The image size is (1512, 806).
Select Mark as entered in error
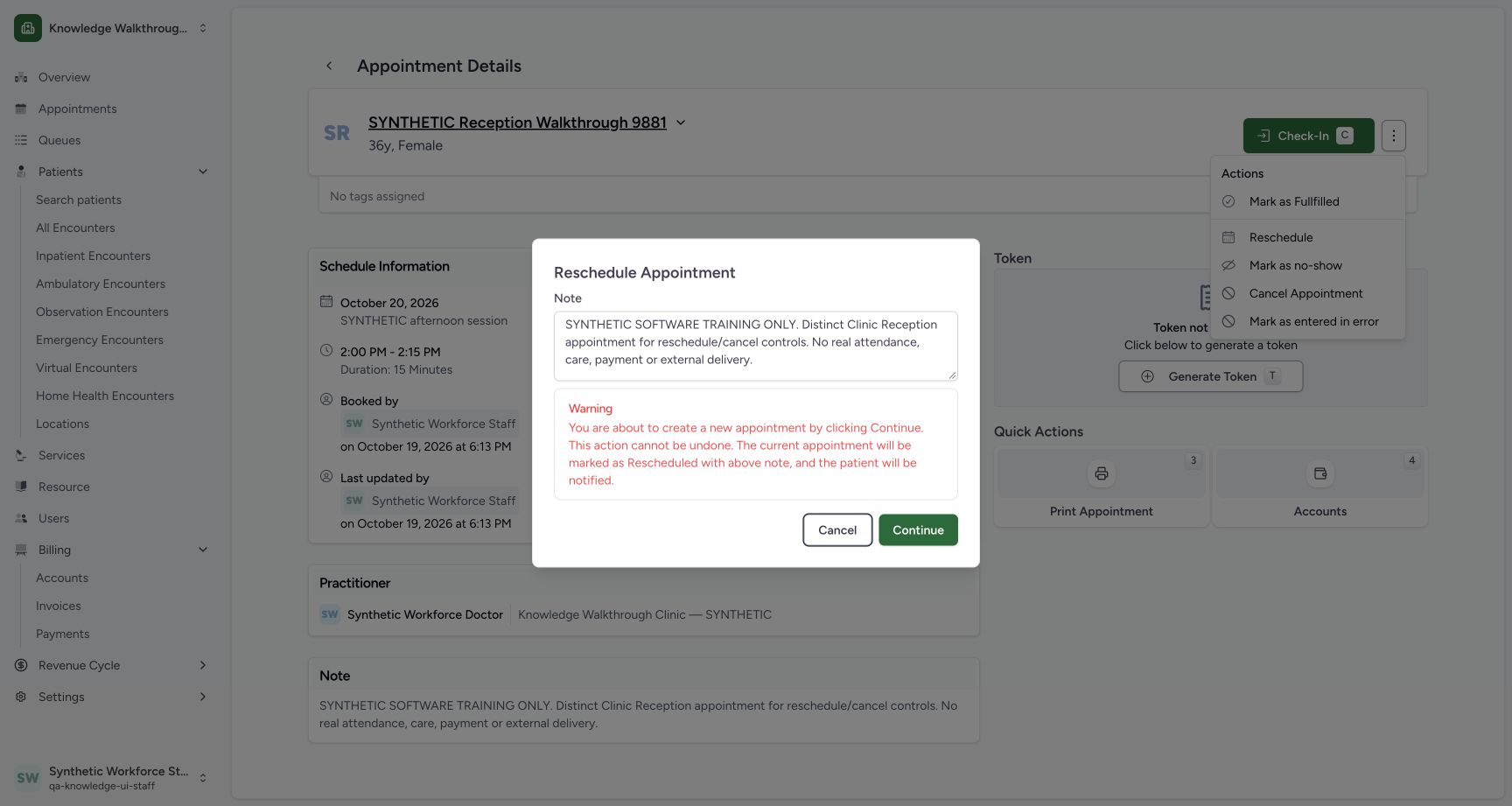[1307, 321]
